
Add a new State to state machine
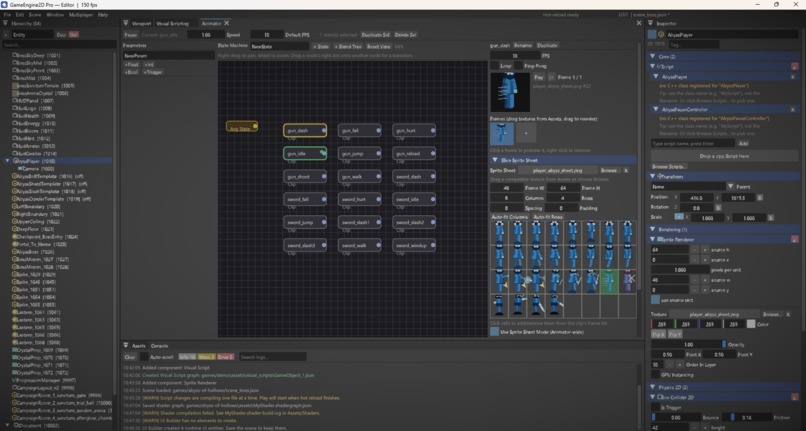[321, 46]
